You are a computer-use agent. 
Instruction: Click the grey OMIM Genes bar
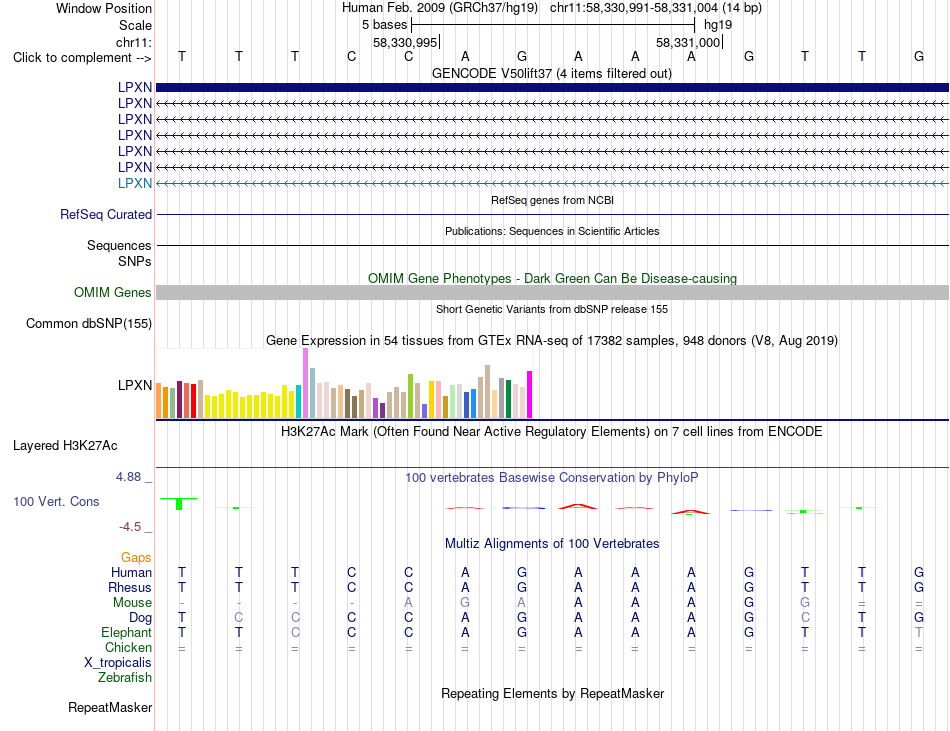click(x=552, y=293)
